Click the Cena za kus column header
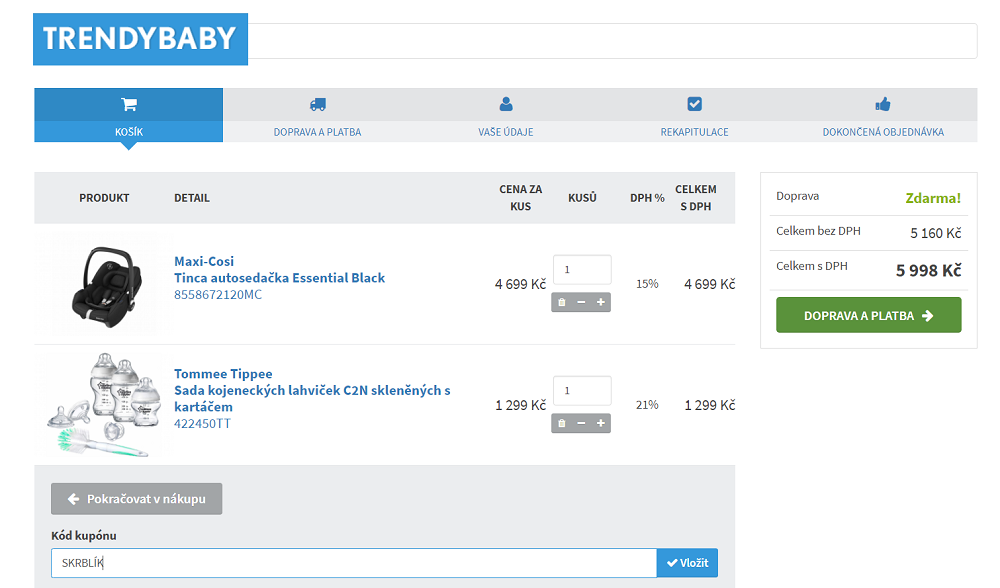 point(520,198)
